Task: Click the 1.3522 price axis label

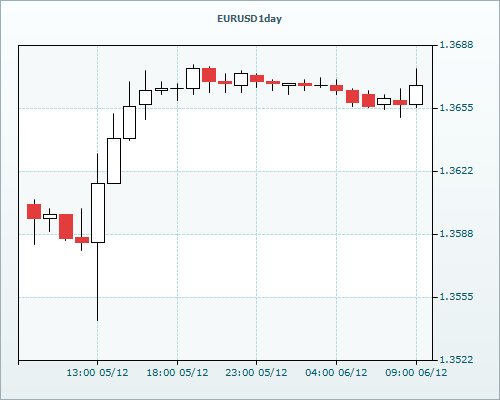Action: coord(456,360)
